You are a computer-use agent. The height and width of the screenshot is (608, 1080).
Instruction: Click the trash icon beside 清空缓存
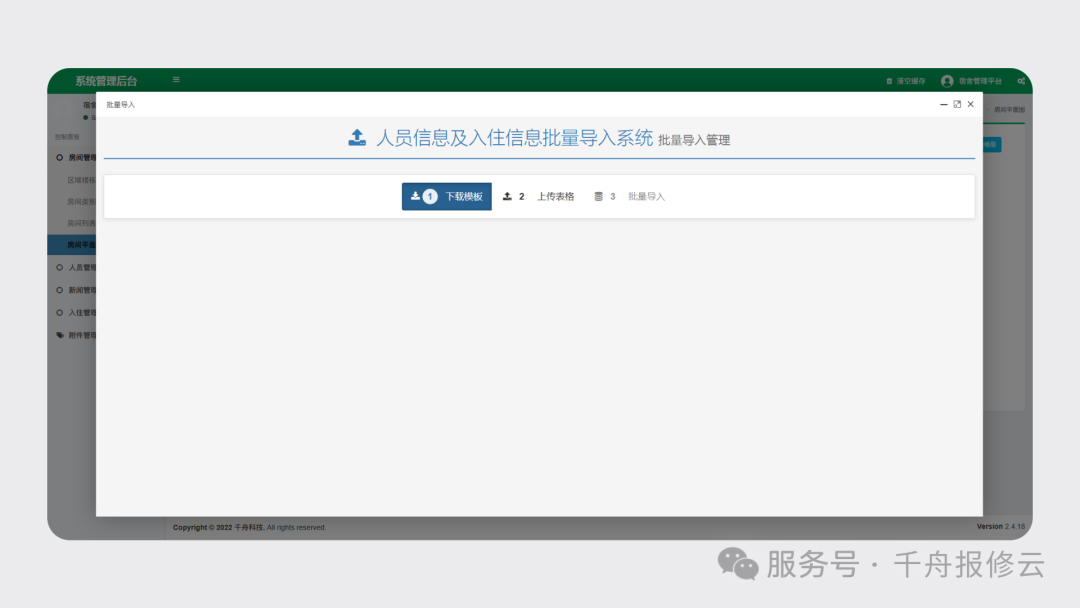point(889,81)
